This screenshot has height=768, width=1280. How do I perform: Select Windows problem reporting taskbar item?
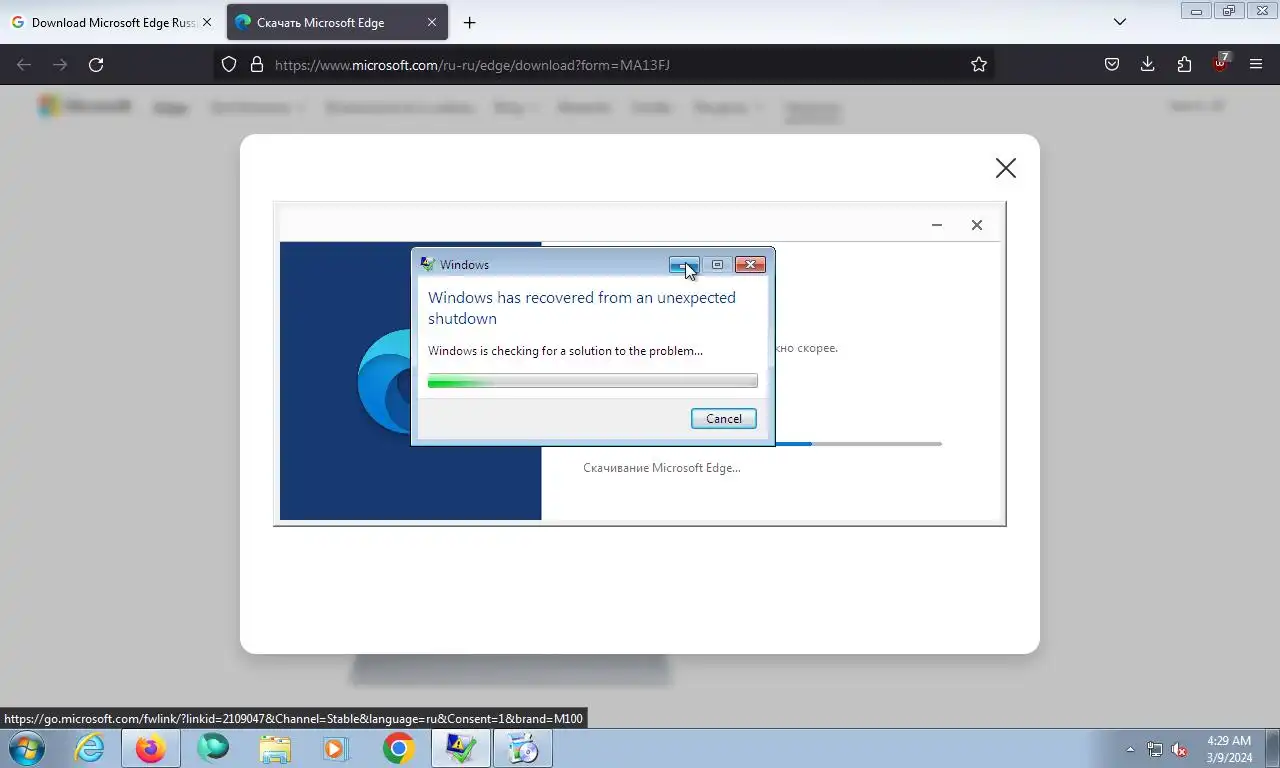point(460,748)
